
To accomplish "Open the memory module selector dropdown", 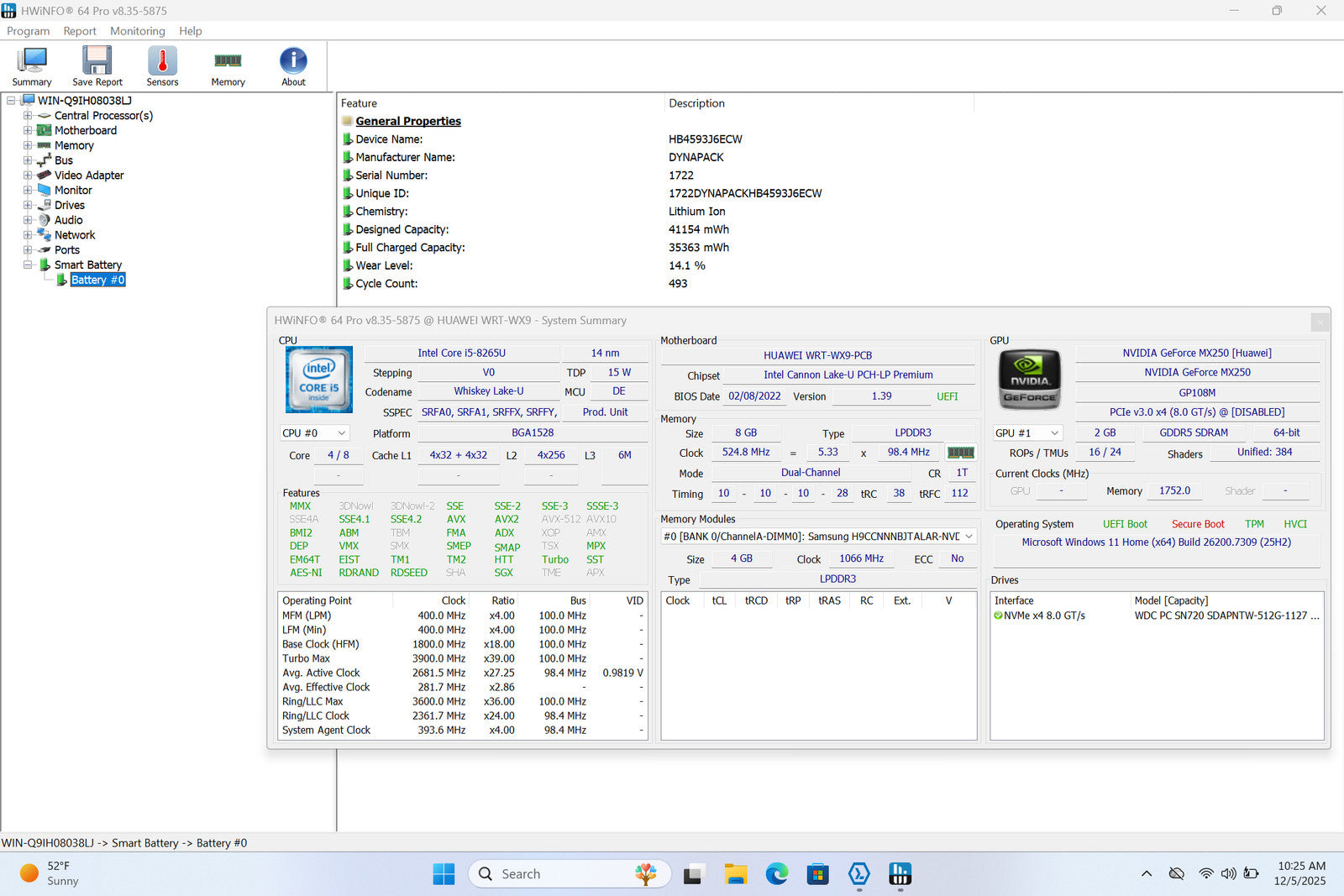I will point(819,537).
